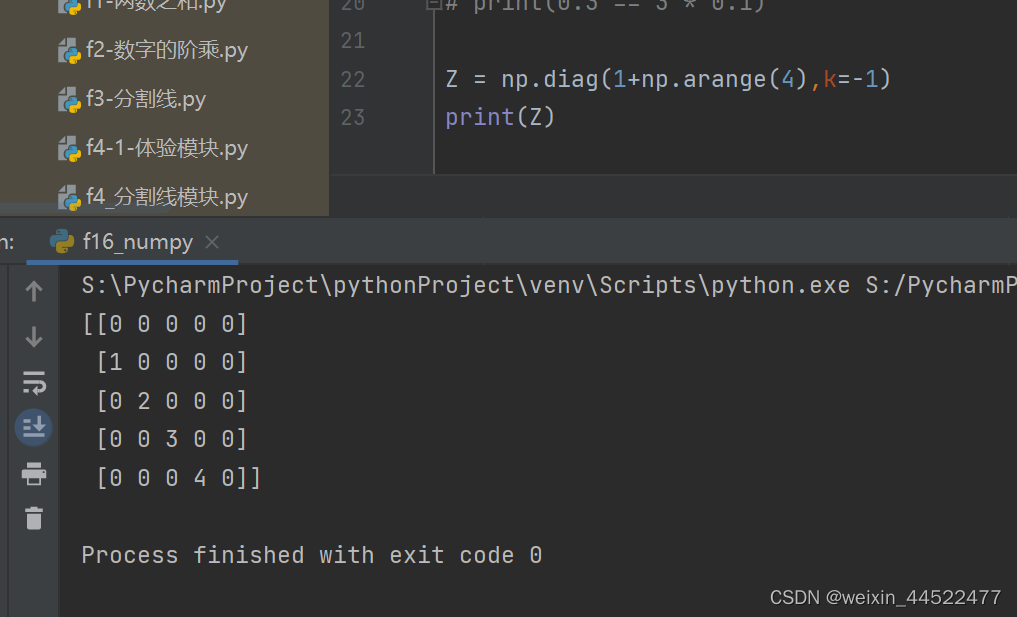
Task: Click on np.diag in the line 22 code
Action: tap(550, 79)
